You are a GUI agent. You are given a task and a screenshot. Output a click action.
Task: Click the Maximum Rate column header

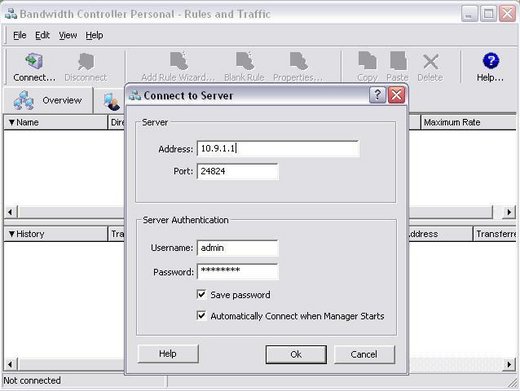(x=469, y=122)
